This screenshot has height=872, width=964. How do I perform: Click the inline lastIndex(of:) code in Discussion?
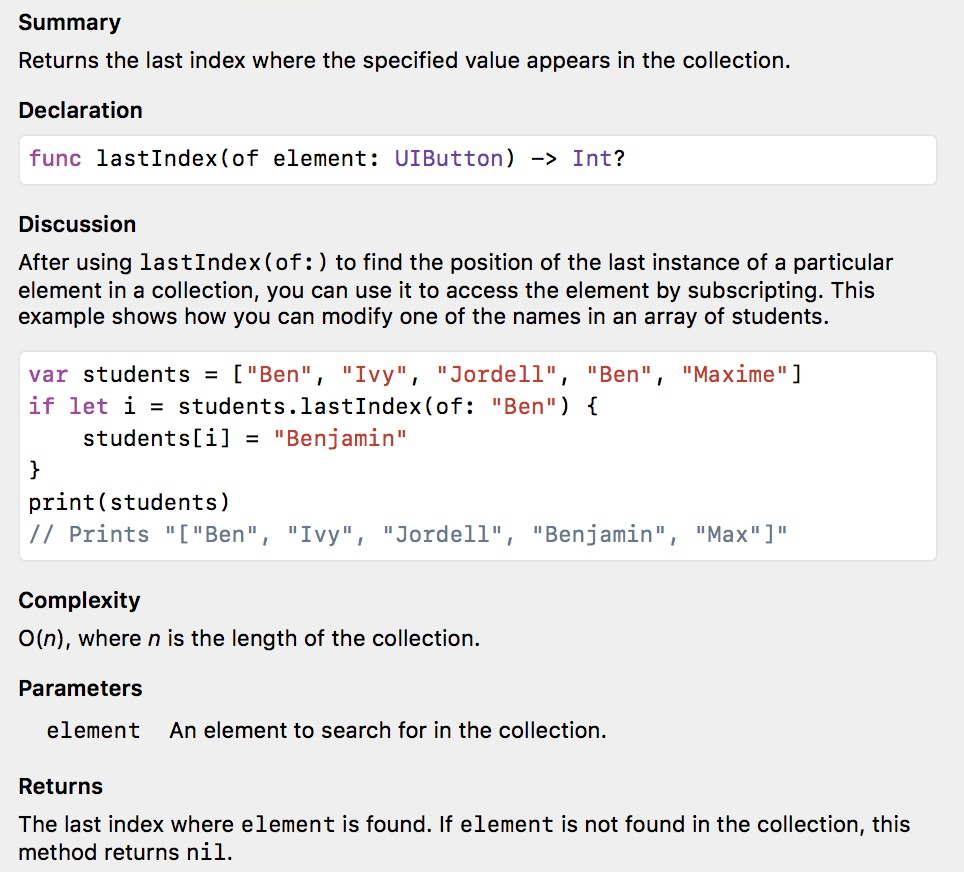[234, 263]
